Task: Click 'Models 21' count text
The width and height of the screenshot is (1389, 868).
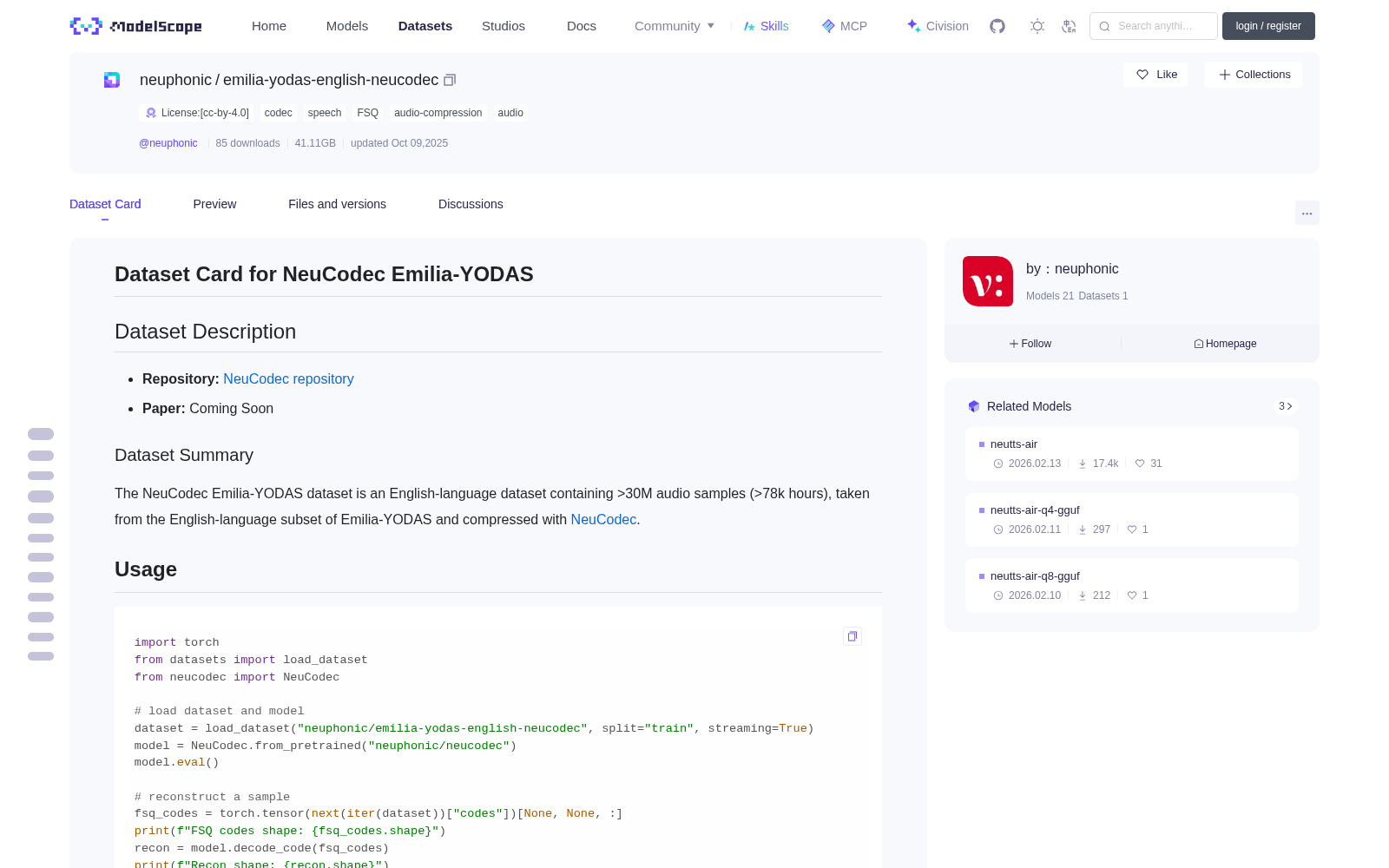Action: click(1050, 296)
